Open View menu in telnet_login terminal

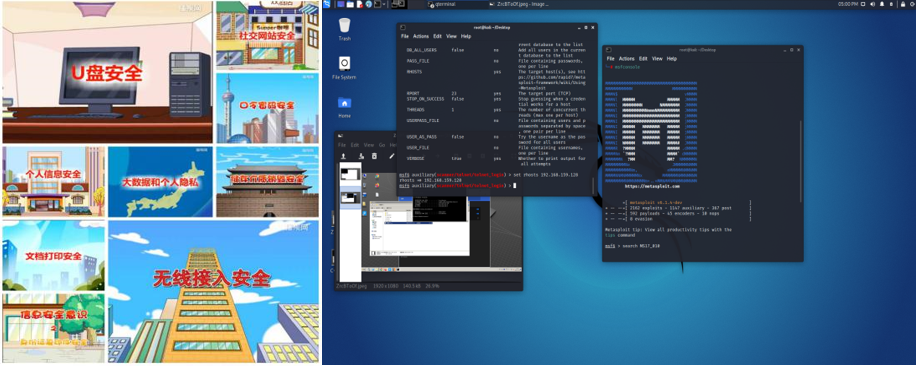(452, 36)
